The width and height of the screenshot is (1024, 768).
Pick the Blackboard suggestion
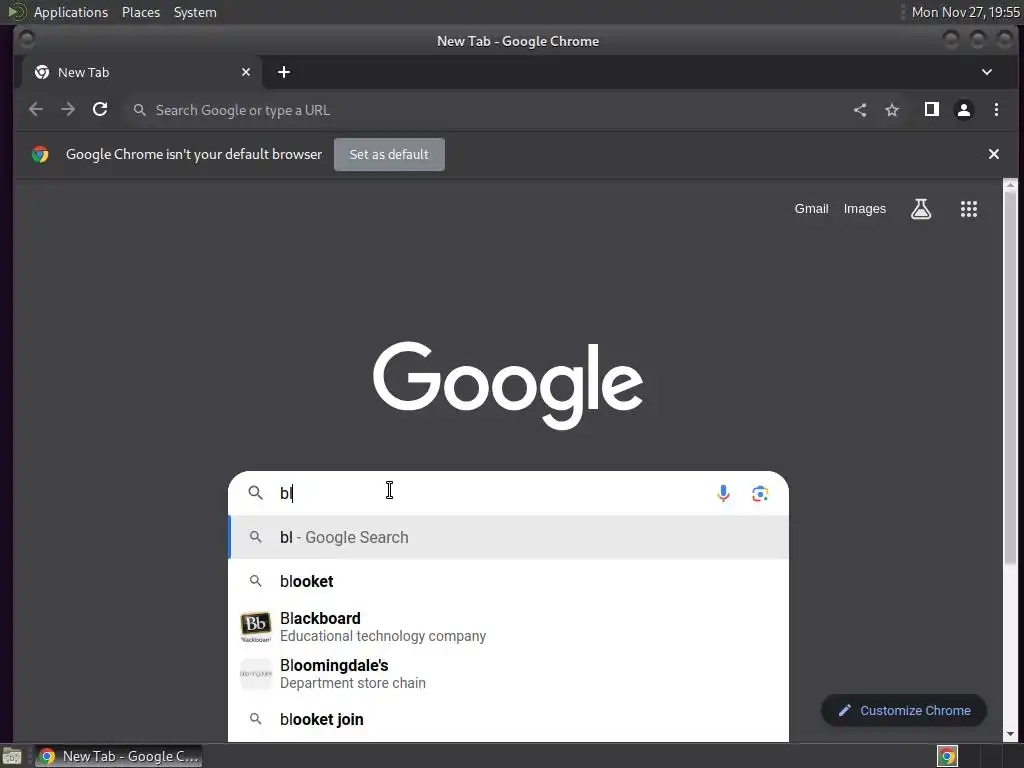coord(509,627)
